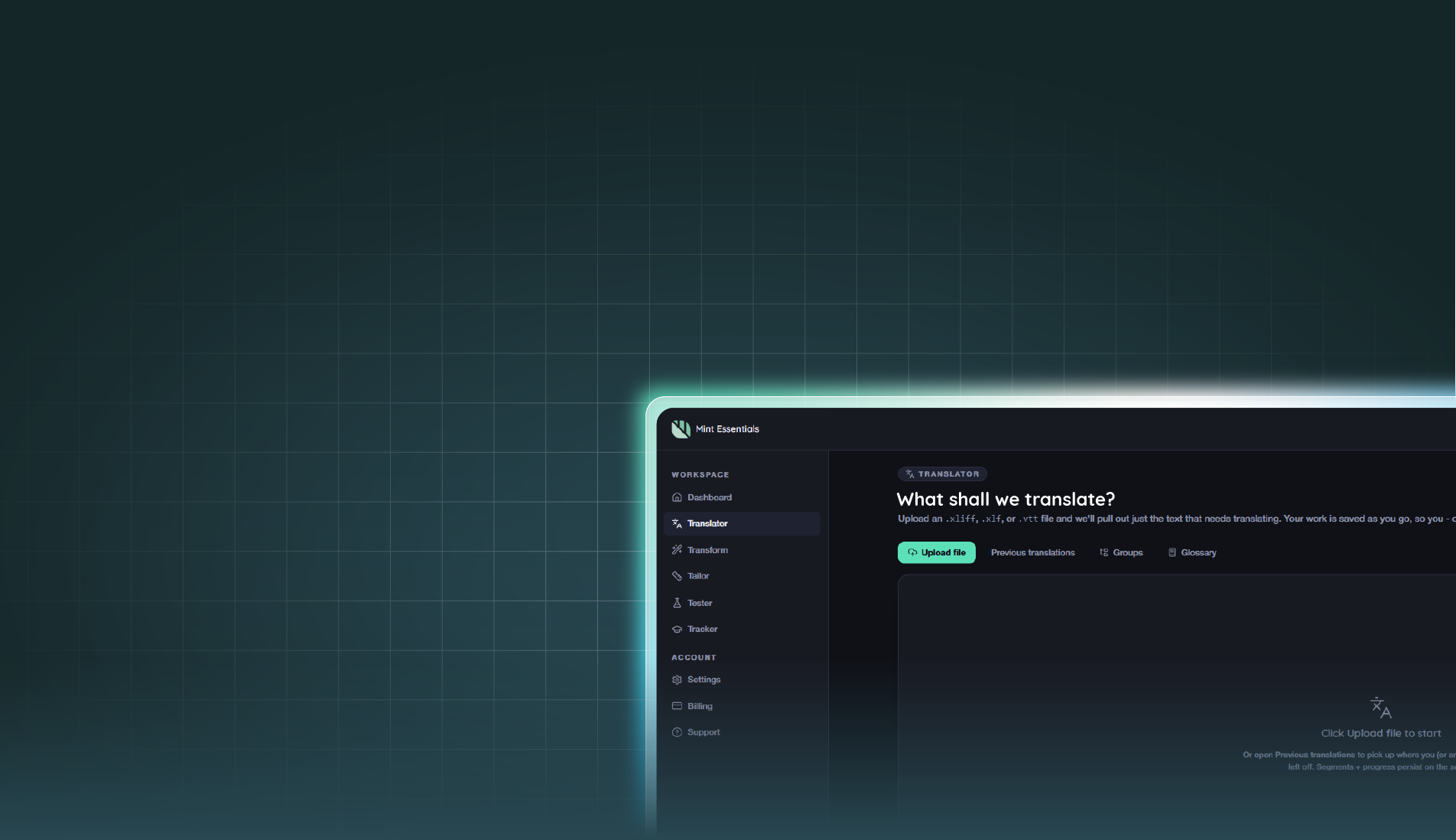Click the Tester flask icon
The width and height of the screenshot is (1456, 840).
(677, 603)
